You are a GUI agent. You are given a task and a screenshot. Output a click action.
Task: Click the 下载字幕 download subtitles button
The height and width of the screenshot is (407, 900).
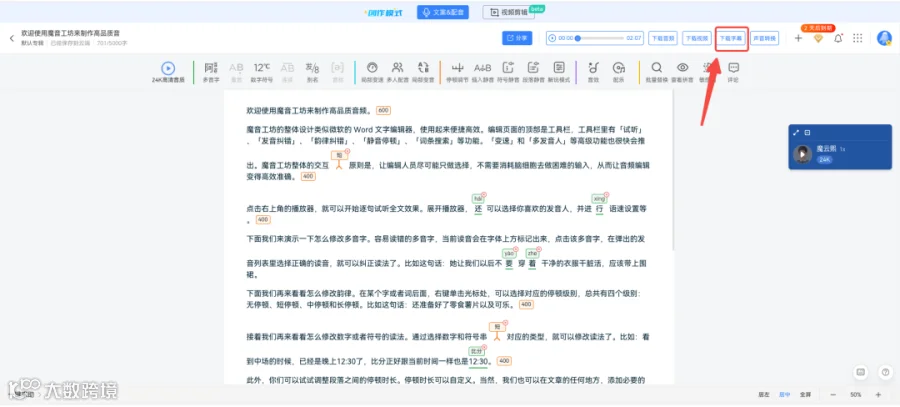coord(731,38)
